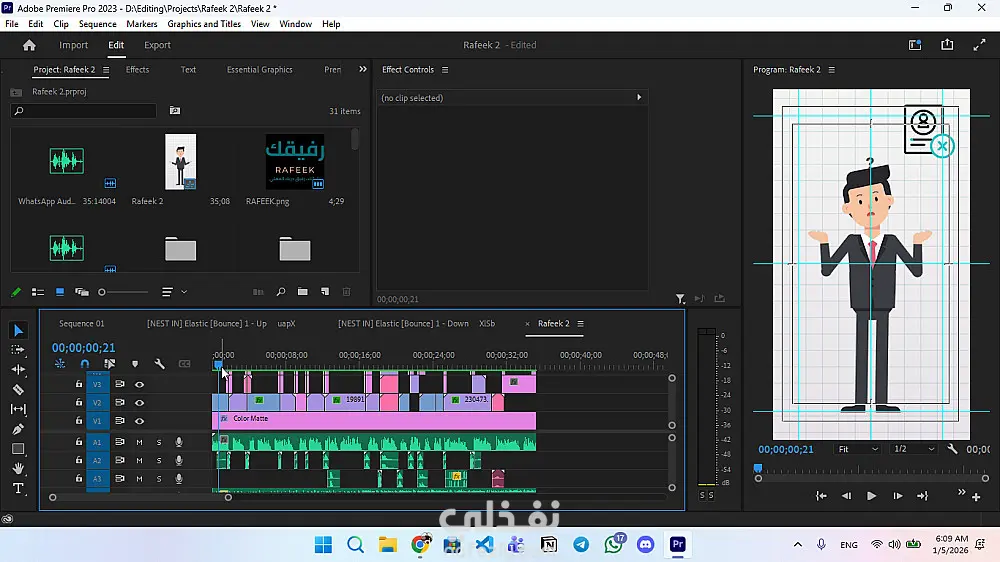Mute audio track A1
This screenshot has width=1000, height=562.
tap(139, 442)
